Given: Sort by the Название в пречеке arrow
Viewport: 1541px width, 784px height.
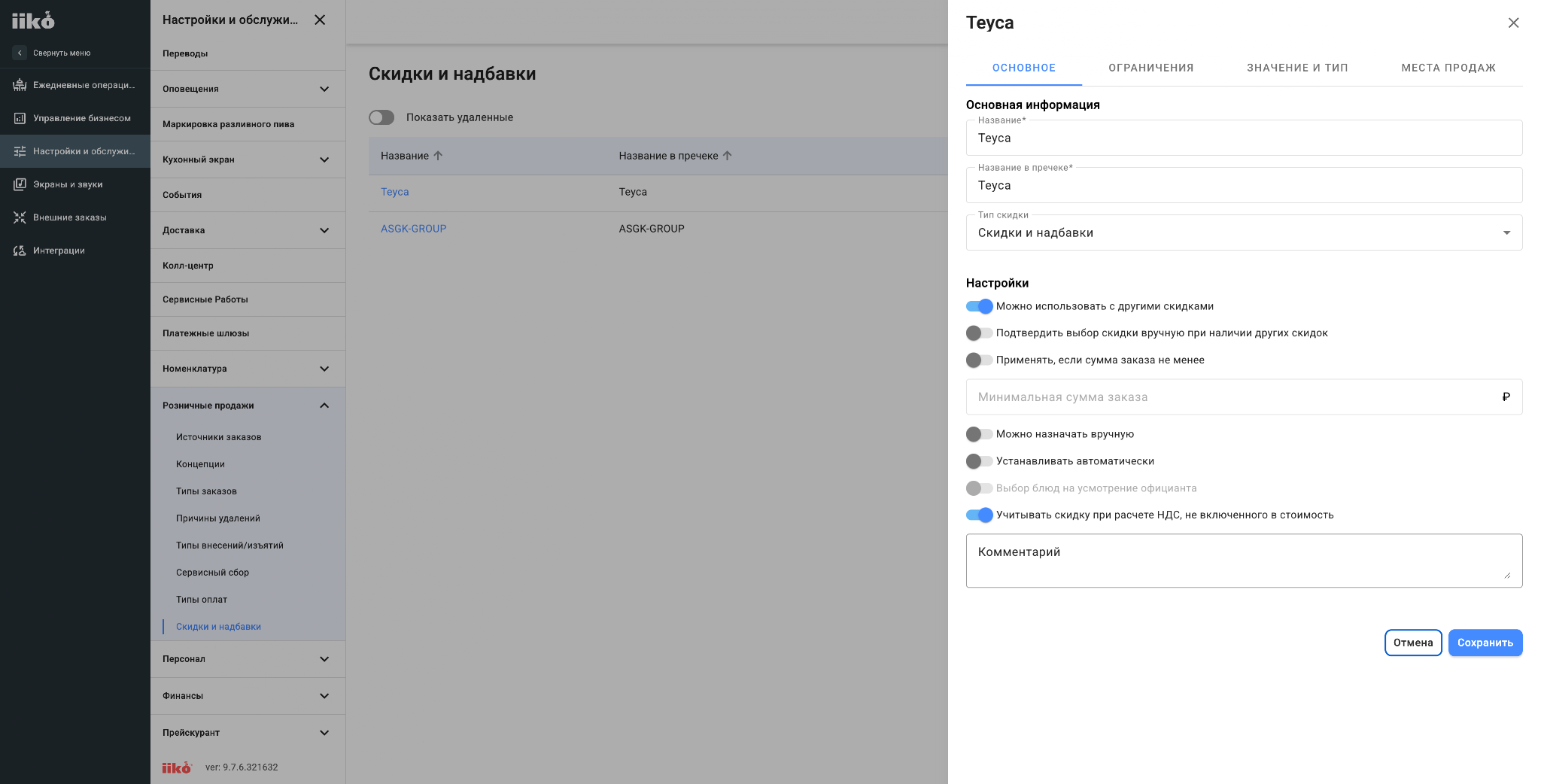Looking at the screenshot, I should [727, 156].
